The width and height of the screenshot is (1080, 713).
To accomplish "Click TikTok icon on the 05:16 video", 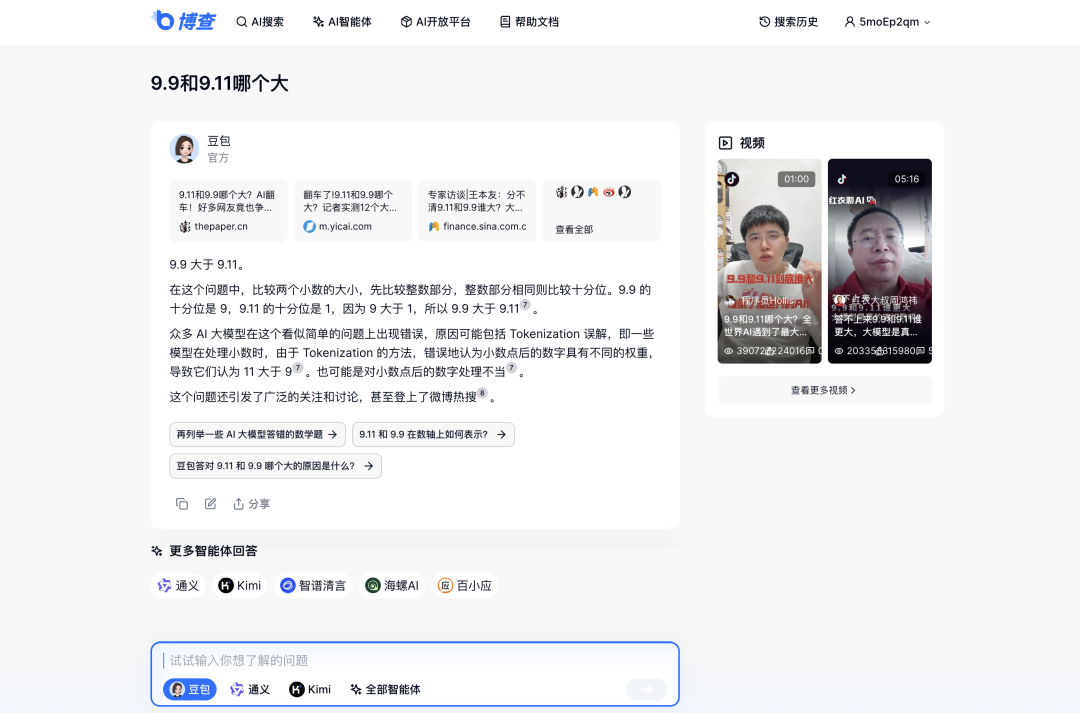I will (x=842, y=179).
